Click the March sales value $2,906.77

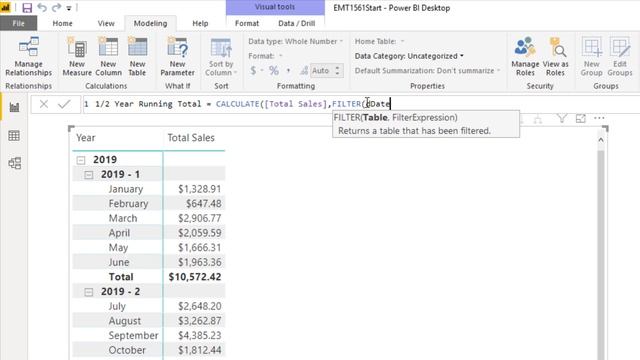(200, 218)
